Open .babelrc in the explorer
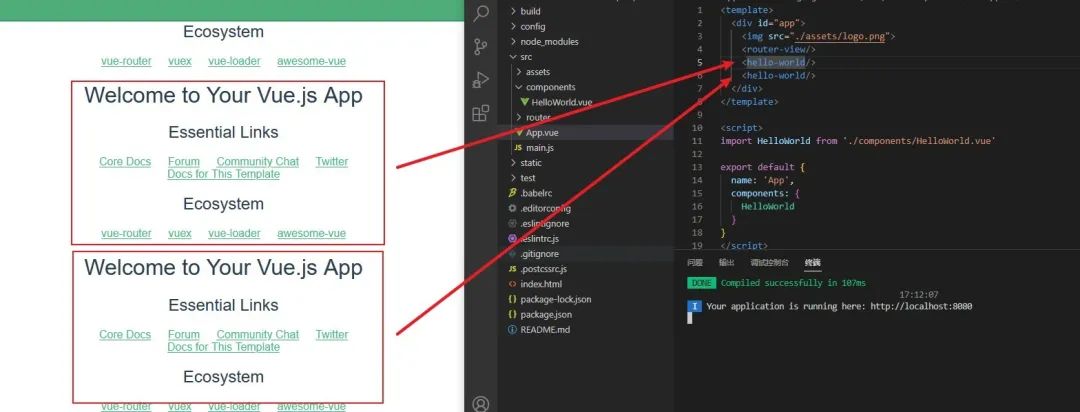The image size is (1080, 412). point(537,193)
